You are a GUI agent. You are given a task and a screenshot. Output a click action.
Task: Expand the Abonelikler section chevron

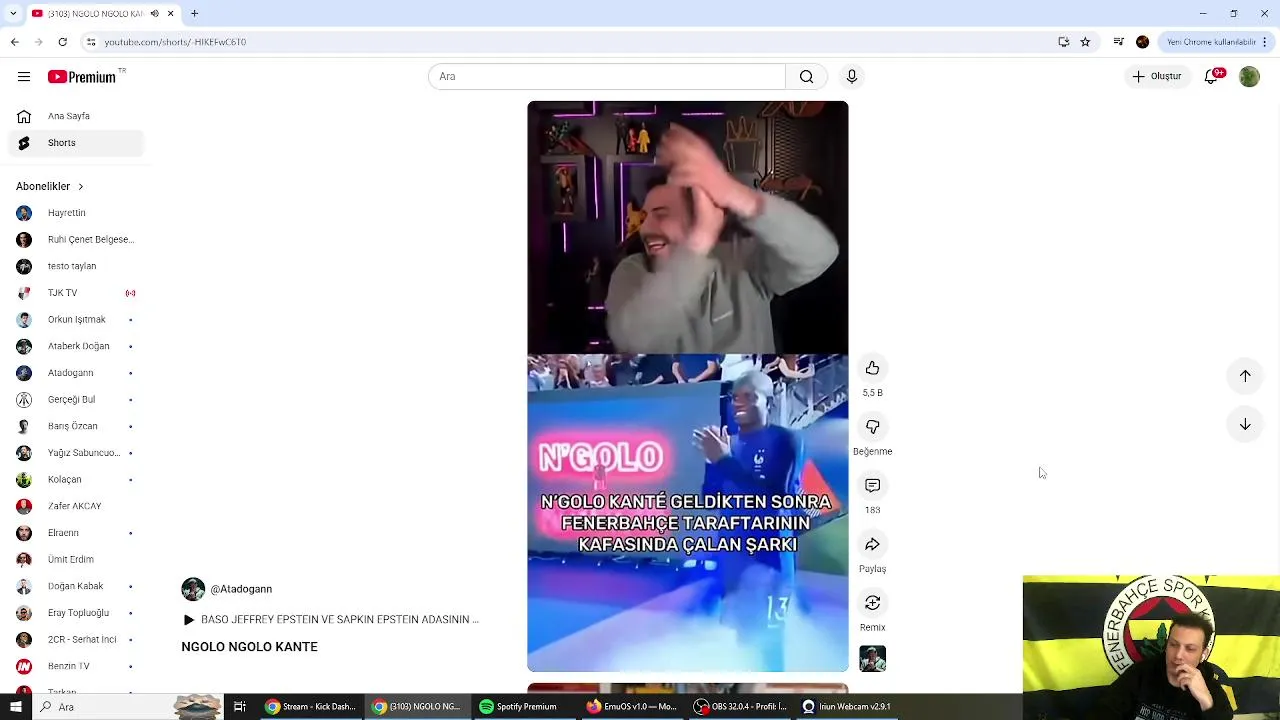(x=80, y=186)
